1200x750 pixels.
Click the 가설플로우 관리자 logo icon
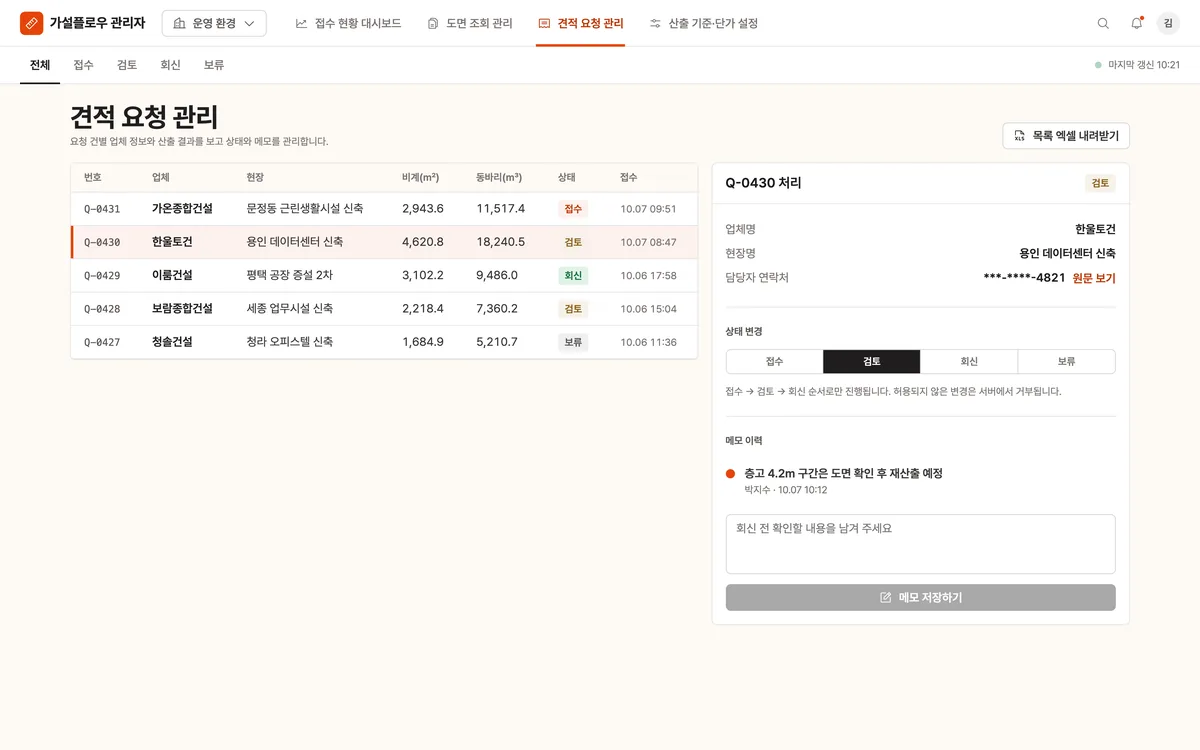(x=32, y=23)
